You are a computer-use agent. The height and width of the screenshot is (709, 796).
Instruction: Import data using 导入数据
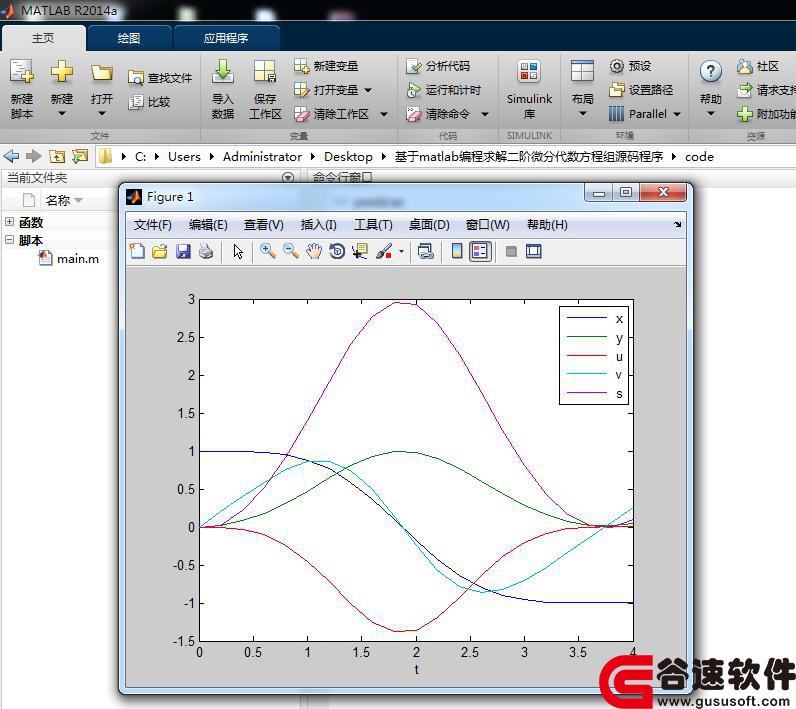tap(223, 89)
